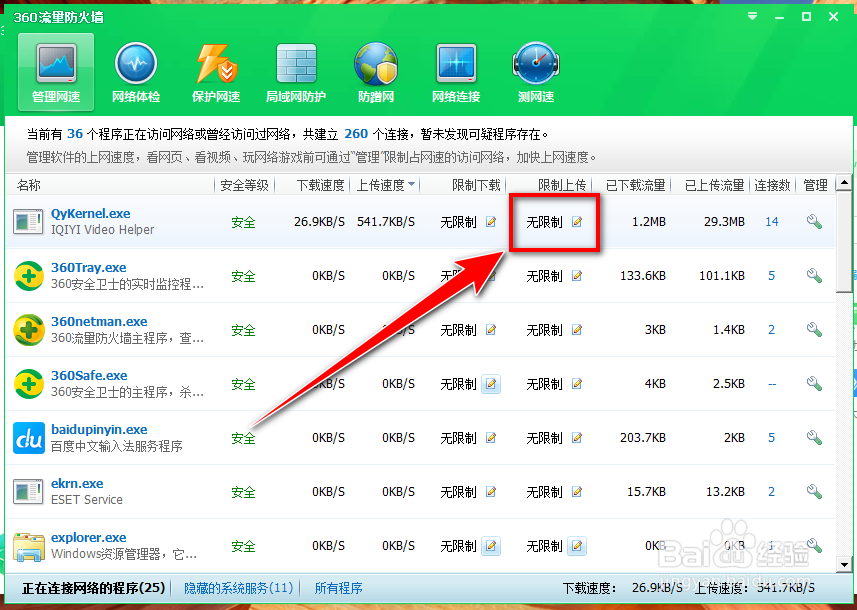This screenshot has width=857, height=610.
Task: Edit upload limit for explorer.exe
Action: click(577, 546)
